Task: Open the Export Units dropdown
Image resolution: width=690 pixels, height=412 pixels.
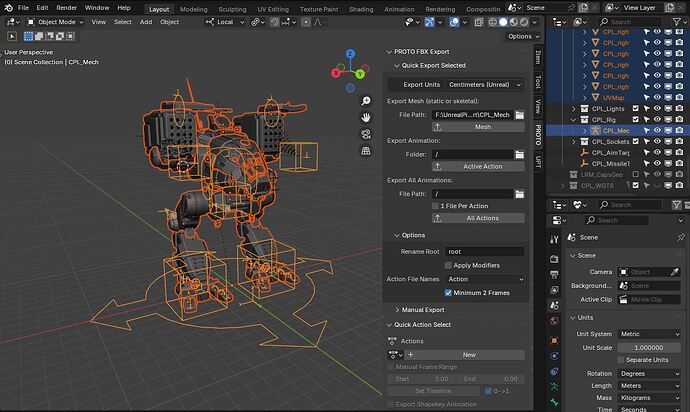Action: tap(484, 85)
